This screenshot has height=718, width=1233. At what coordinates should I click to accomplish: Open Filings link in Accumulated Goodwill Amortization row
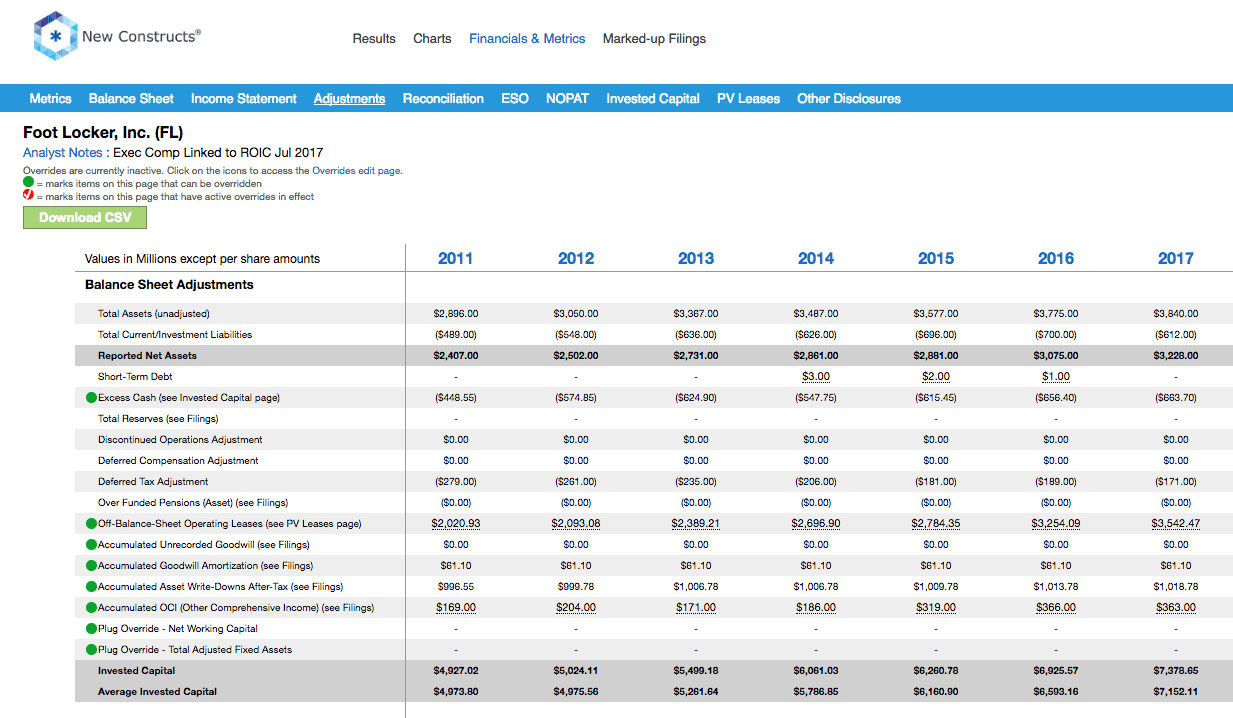coord(296,566)
